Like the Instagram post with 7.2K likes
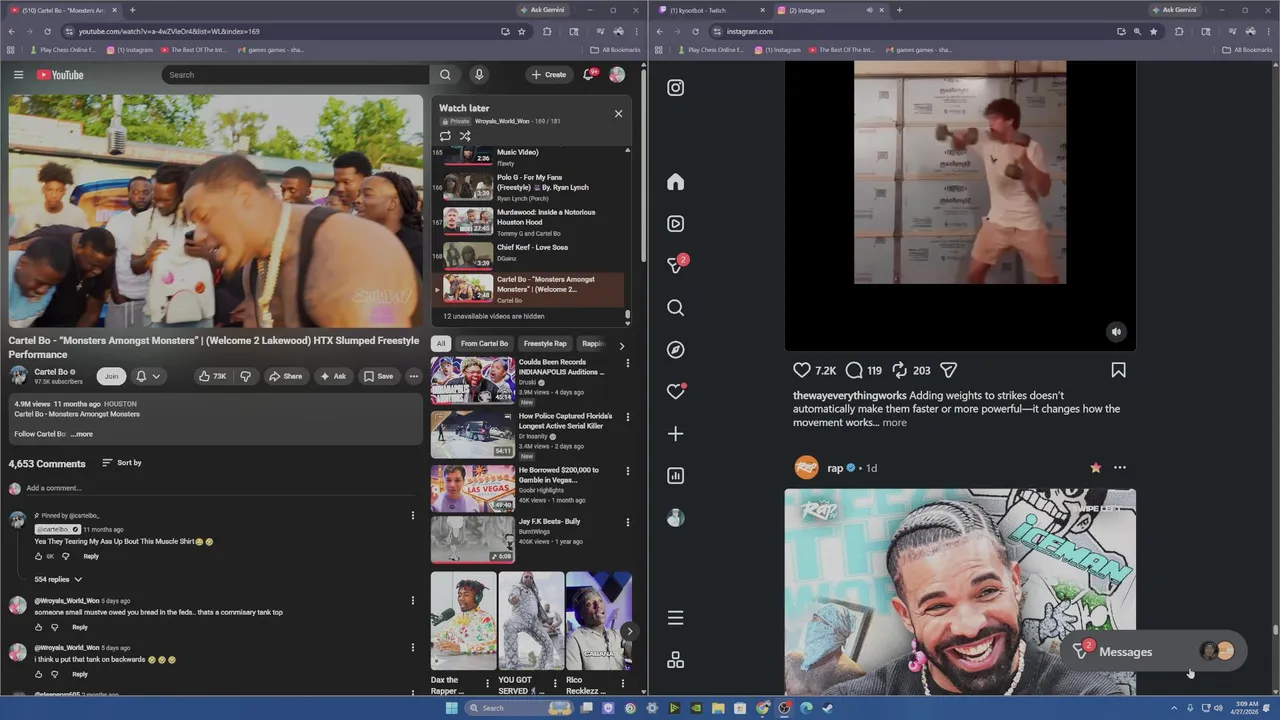Screen dimensions: 1280x720 [802, 370]
